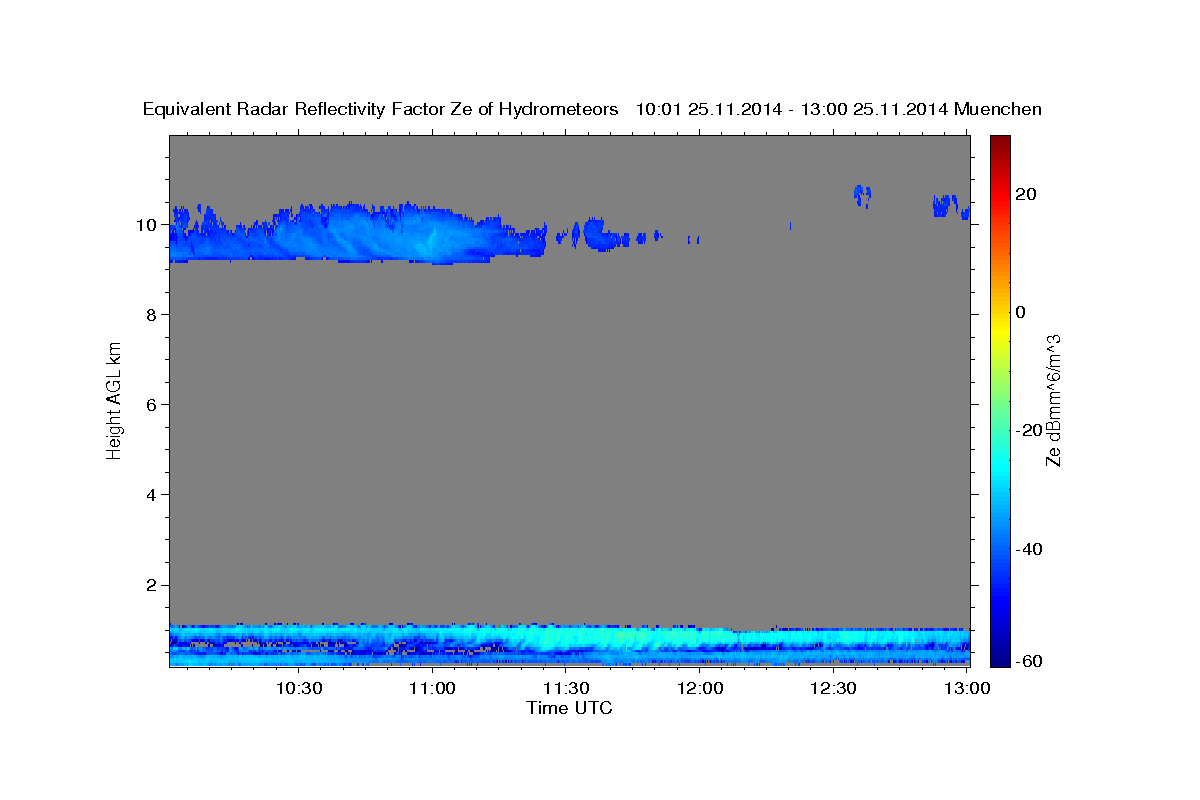Click the '10:30' time tick label

[x=299, y=688]
